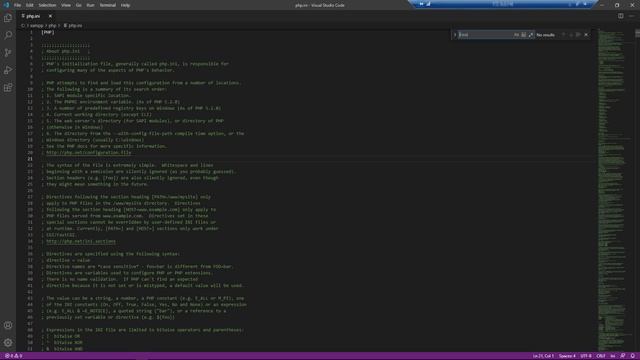Click the 'About php.ini' comment line
The height and width of the screenshot is (360, 640).
point(65,51)
